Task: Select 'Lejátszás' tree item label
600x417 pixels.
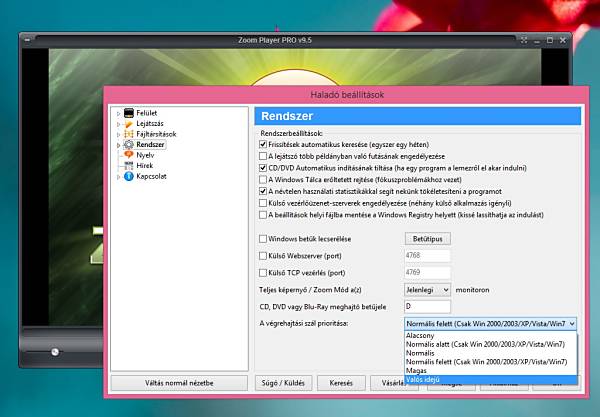Action: (x=150, y=124)
